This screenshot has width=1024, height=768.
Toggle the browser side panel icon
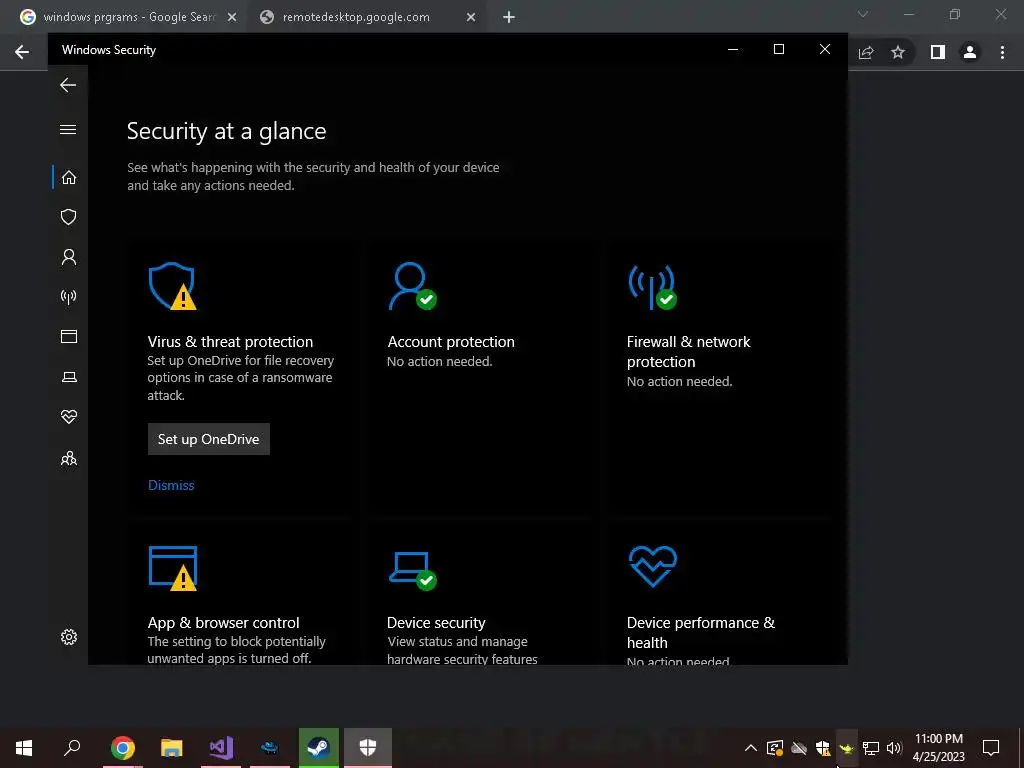(x=938, y=52)
